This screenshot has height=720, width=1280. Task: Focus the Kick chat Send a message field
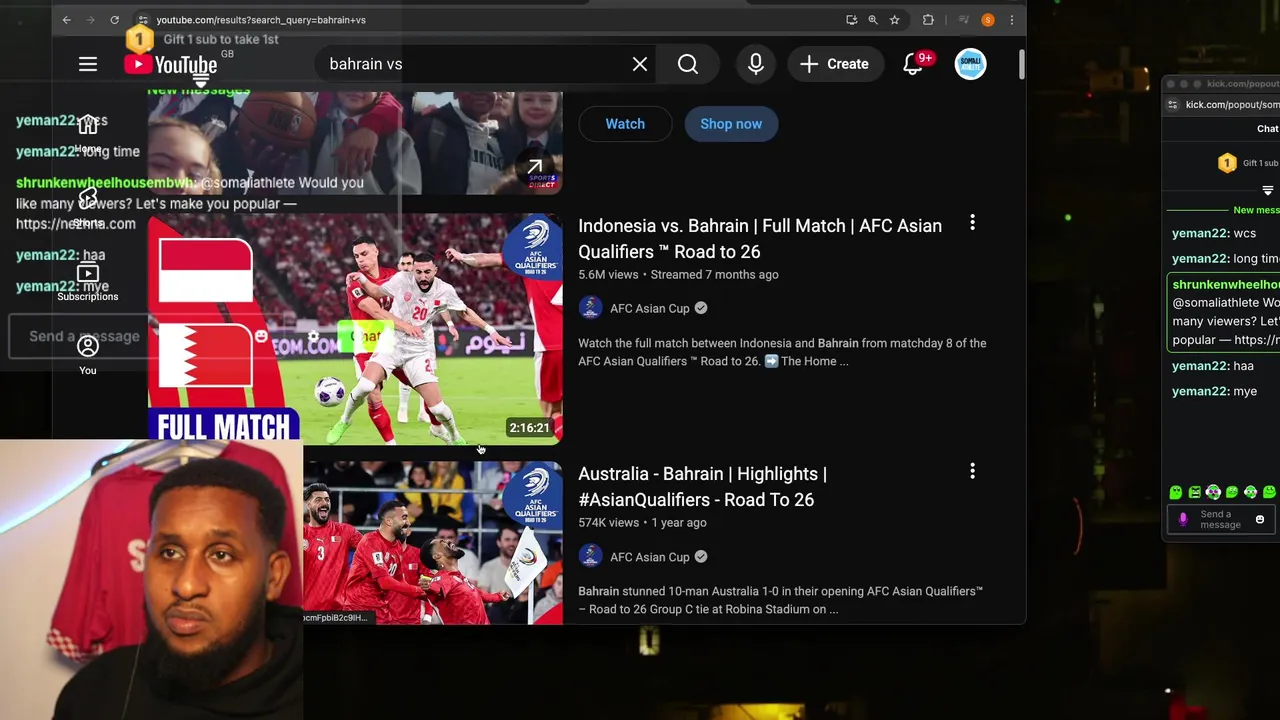1220,519
